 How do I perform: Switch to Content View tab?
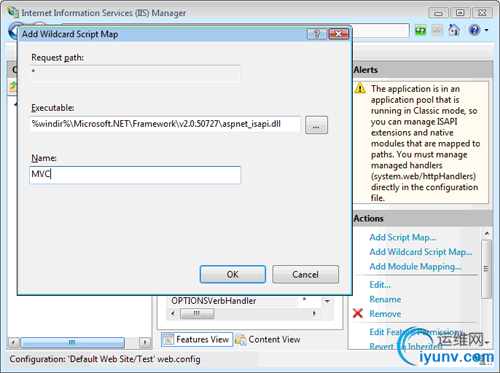pos(268,339)
